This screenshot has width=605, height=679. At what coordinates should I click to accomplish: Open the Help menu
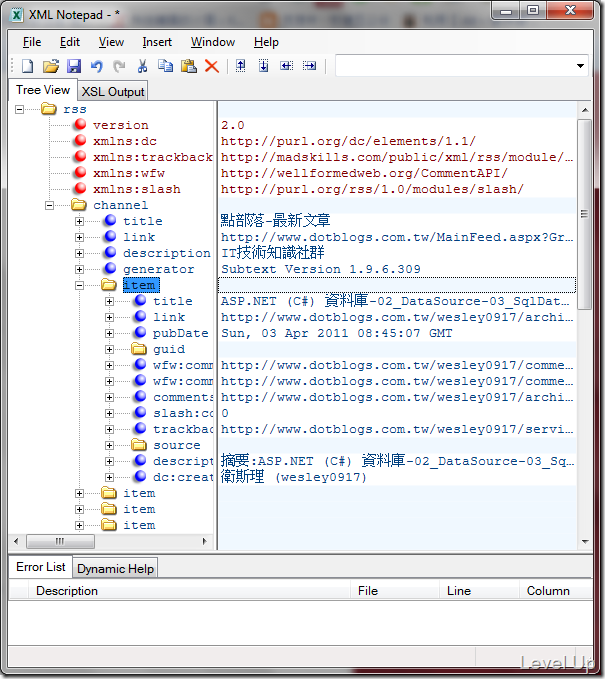tap(266, 42)
